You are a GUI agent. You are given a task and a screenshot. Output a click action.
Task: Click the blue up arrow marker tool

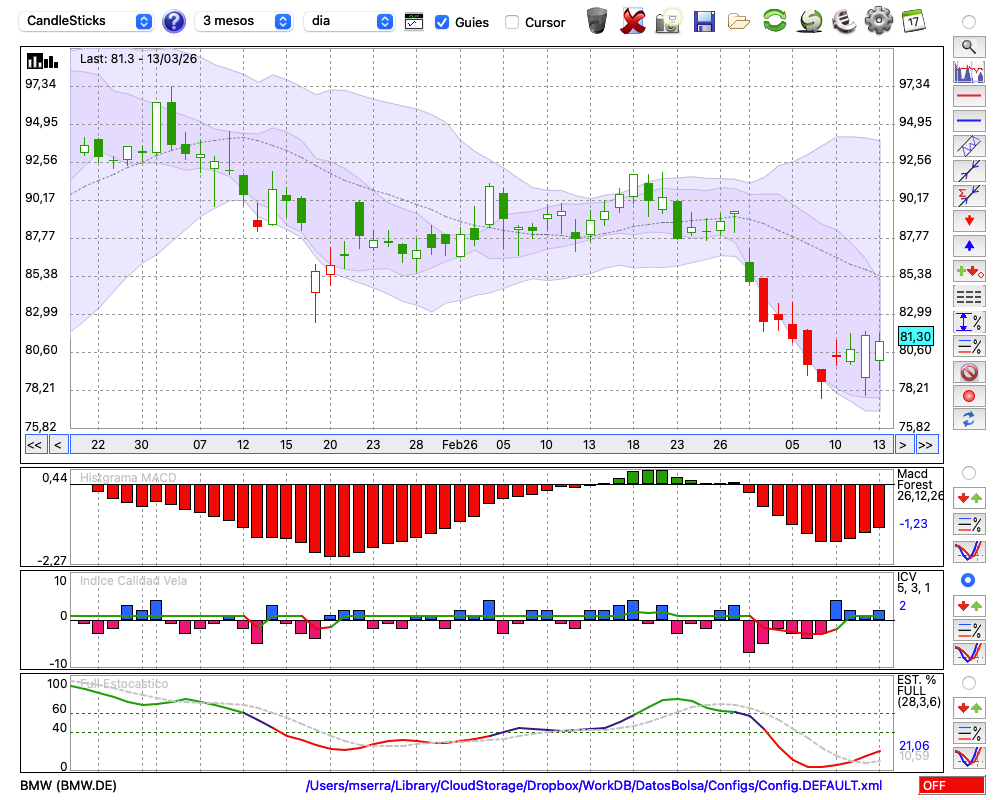(x=969, y=246)
